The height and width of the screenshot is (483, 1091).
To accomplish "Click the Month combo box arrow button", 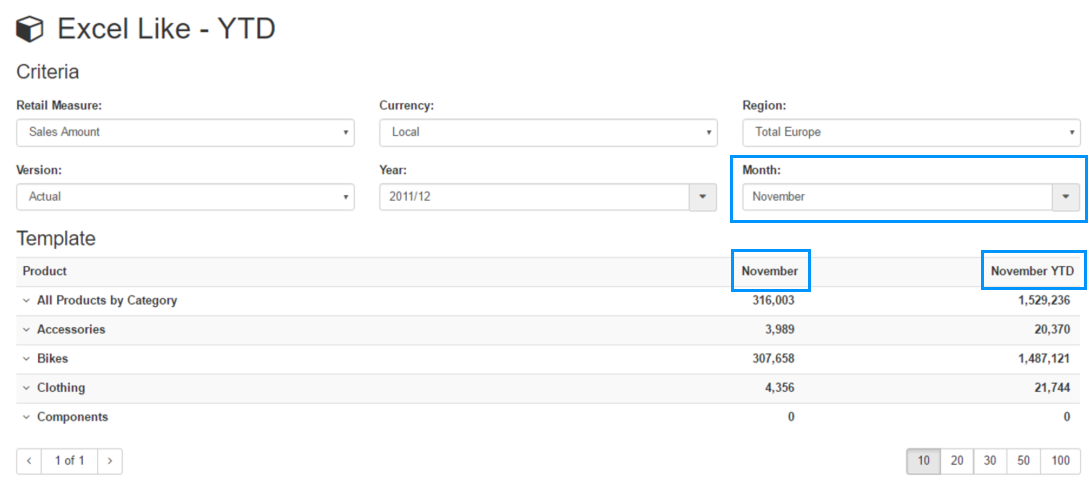I will 1065,197.
